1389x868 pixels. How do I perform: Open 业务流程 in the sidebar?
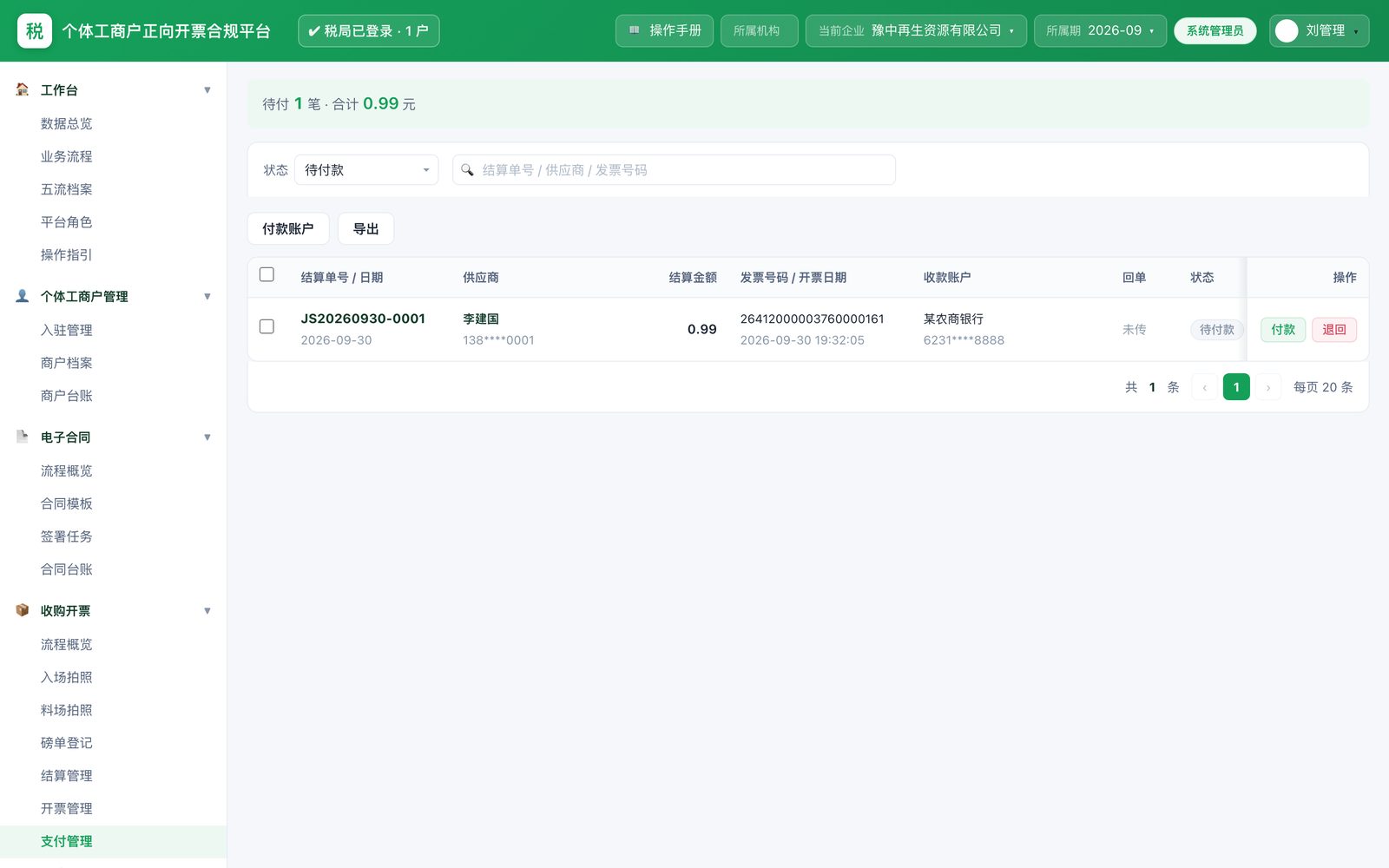(x=67, y=156)
